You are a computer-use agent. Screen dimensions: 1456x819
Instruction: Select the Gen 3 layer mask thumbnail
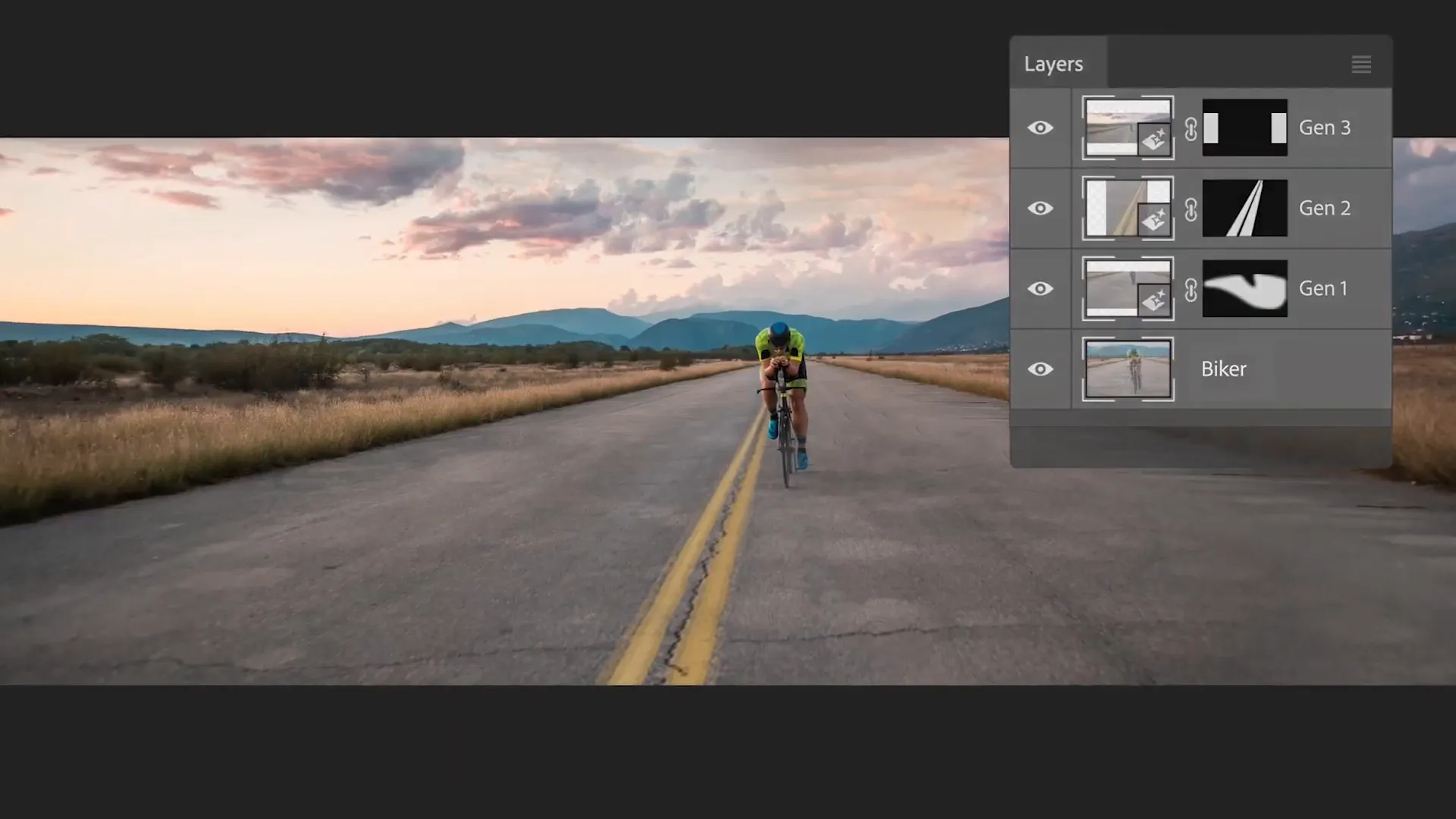[x=1244, y=128]
